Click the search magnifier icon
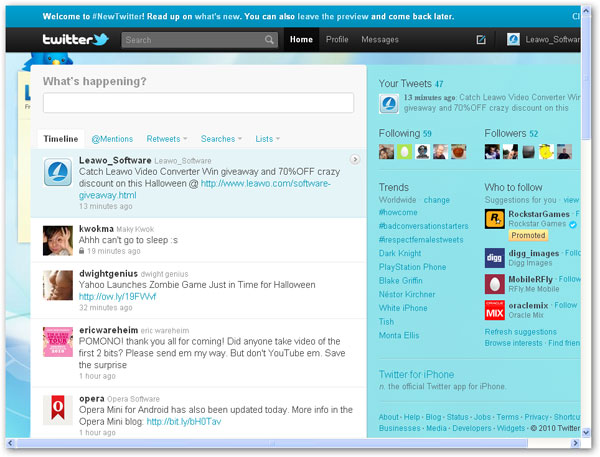The width and height of the screenshot is (600, 457). click(269, 40)
